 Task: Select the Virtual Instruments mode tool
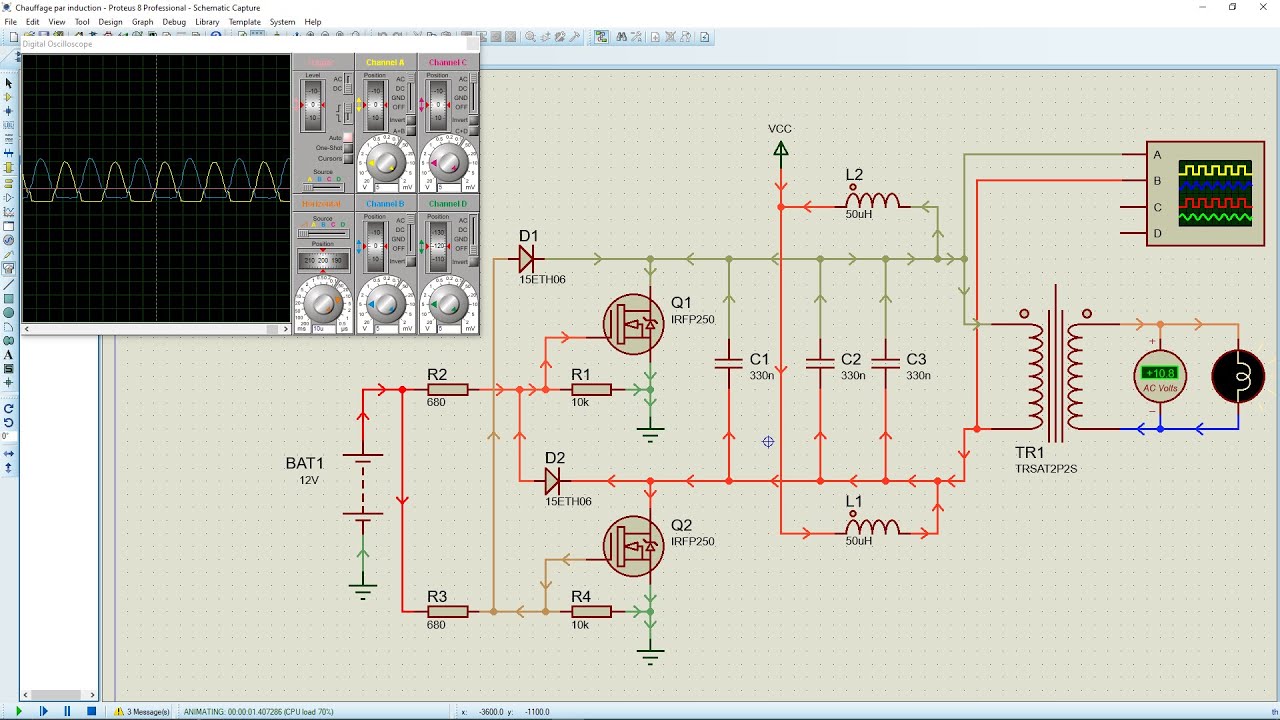pos(9,268)
